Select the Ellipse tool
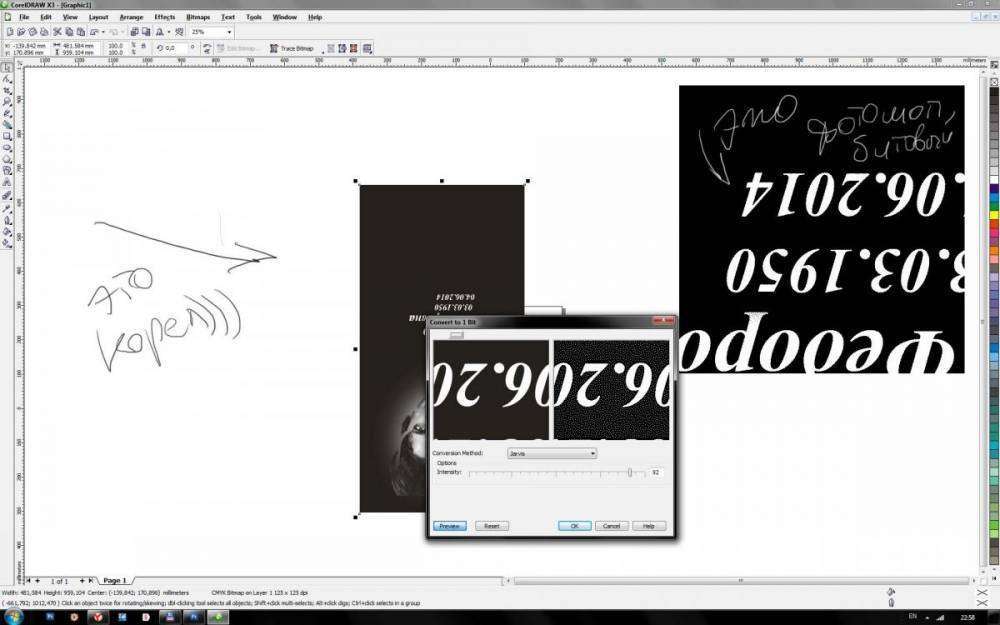 coord(7,148)
